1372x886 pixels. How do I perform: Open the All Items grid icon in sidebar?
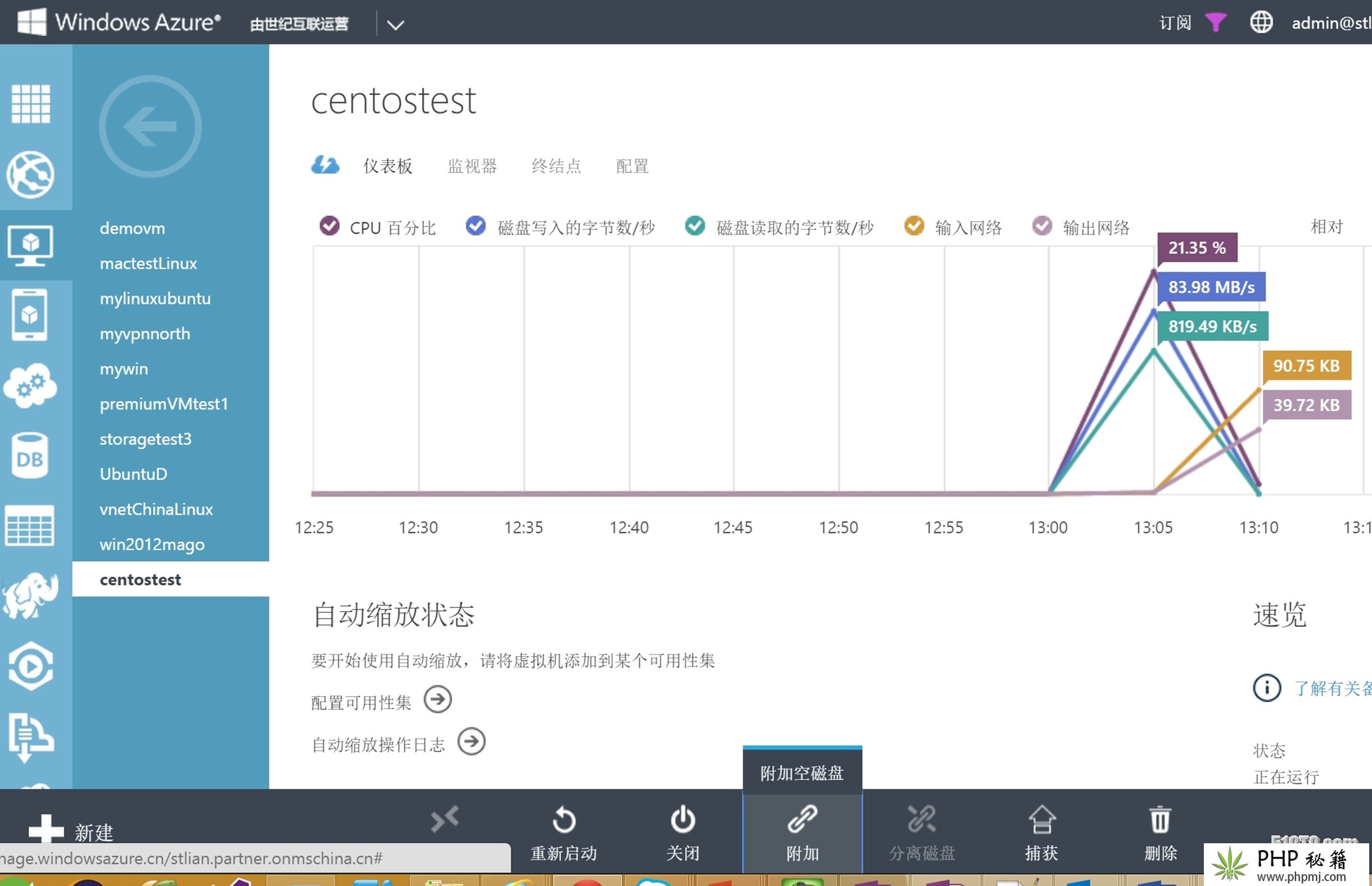tap(31, 104)
